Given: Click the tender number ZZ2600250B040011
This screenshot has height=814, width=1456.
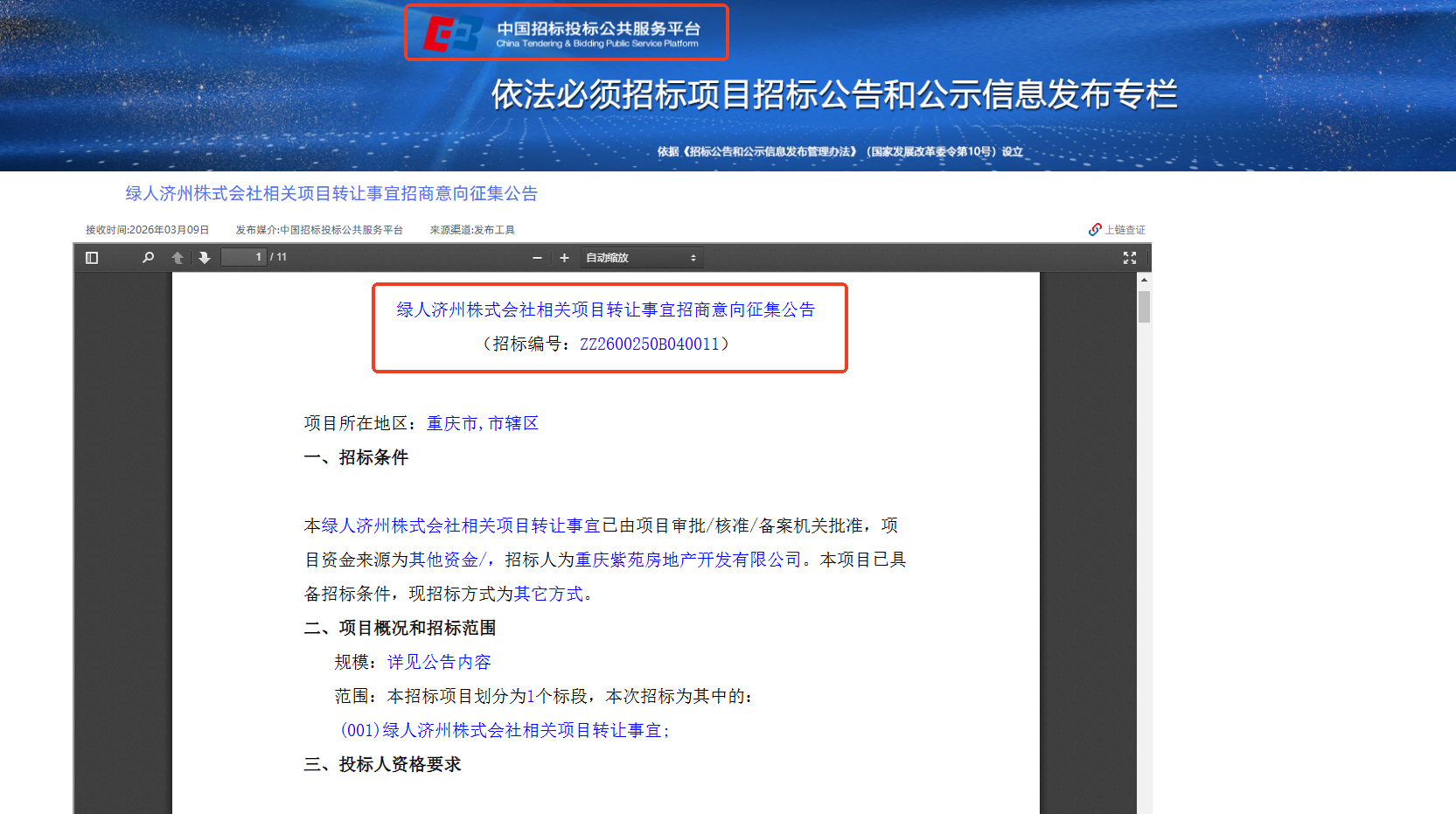Looking at the screenshot, I should click(x=649, y=344).
